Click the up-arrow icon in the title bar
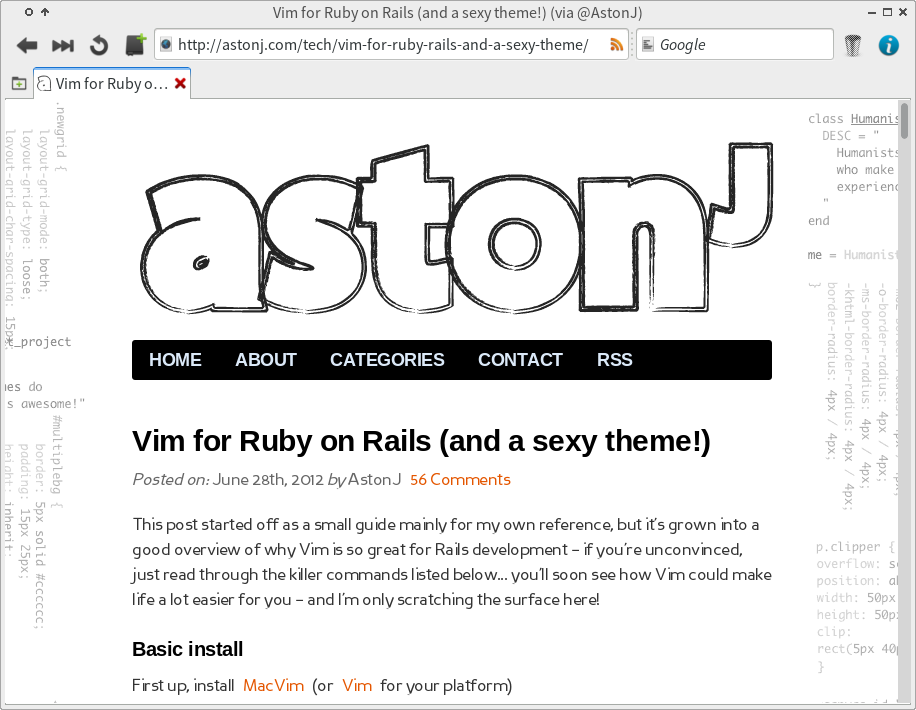The image size is (916, 710). 45,12
